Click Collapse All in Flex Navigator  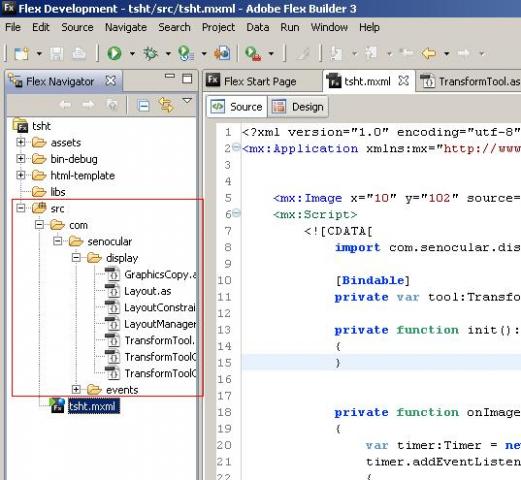(x=144, y=106)
